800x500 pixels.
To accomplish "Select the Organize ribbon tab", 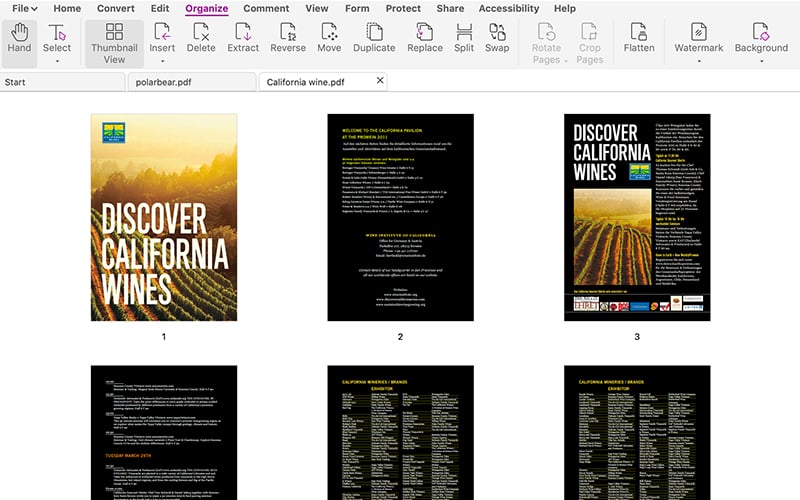I will click(x=207, y=9).
